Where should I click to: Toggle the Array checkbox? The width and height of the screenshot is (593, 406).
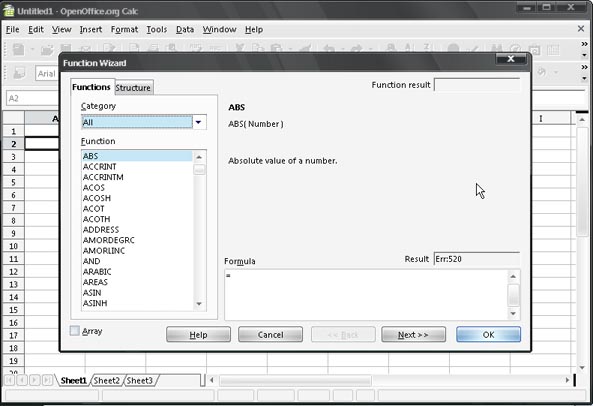(75, 331)
